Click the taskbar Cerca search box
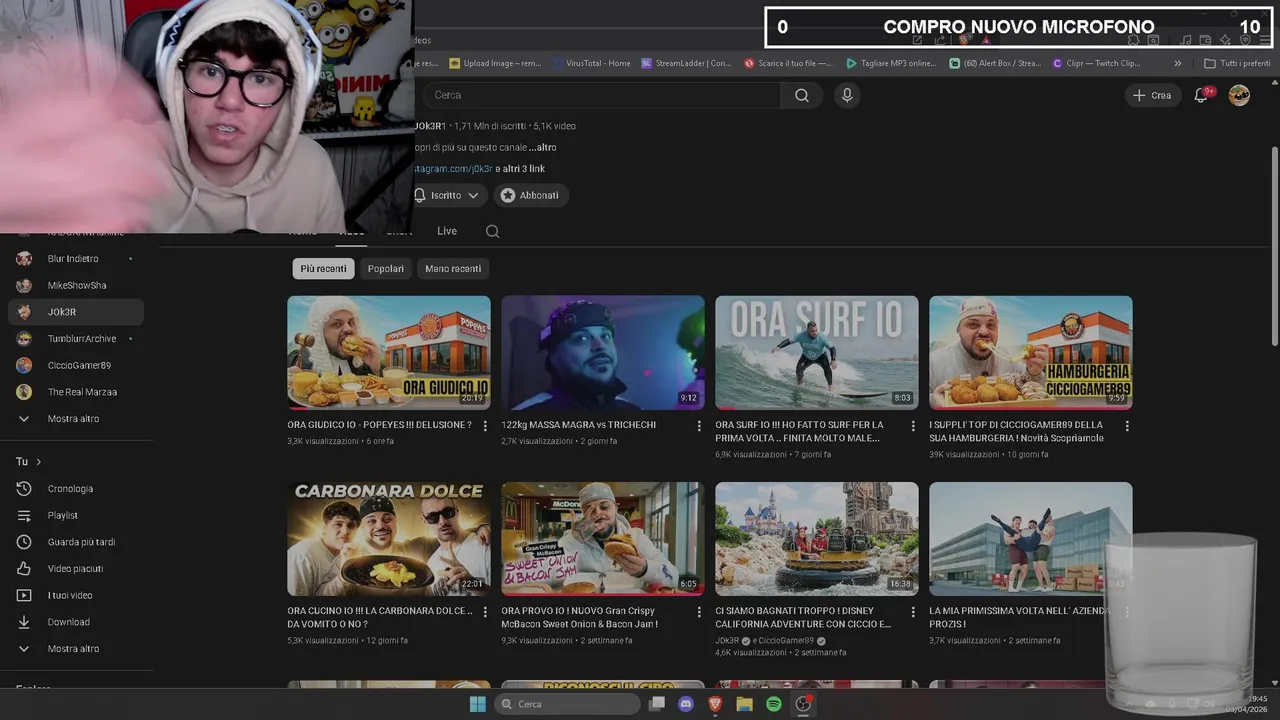Screen dimensions: 1280x720 (568, 704)
